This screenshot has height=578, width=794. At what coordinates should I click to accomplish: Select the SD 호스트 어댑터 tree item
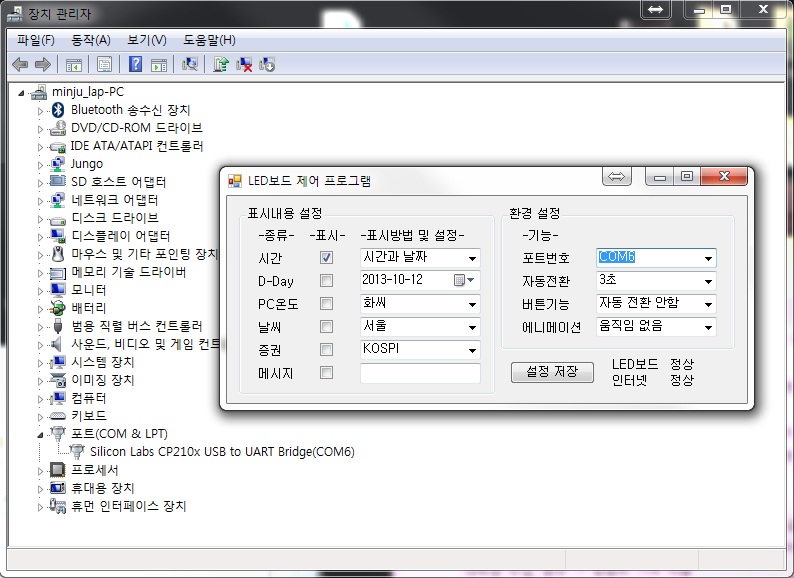coord(118,182)
